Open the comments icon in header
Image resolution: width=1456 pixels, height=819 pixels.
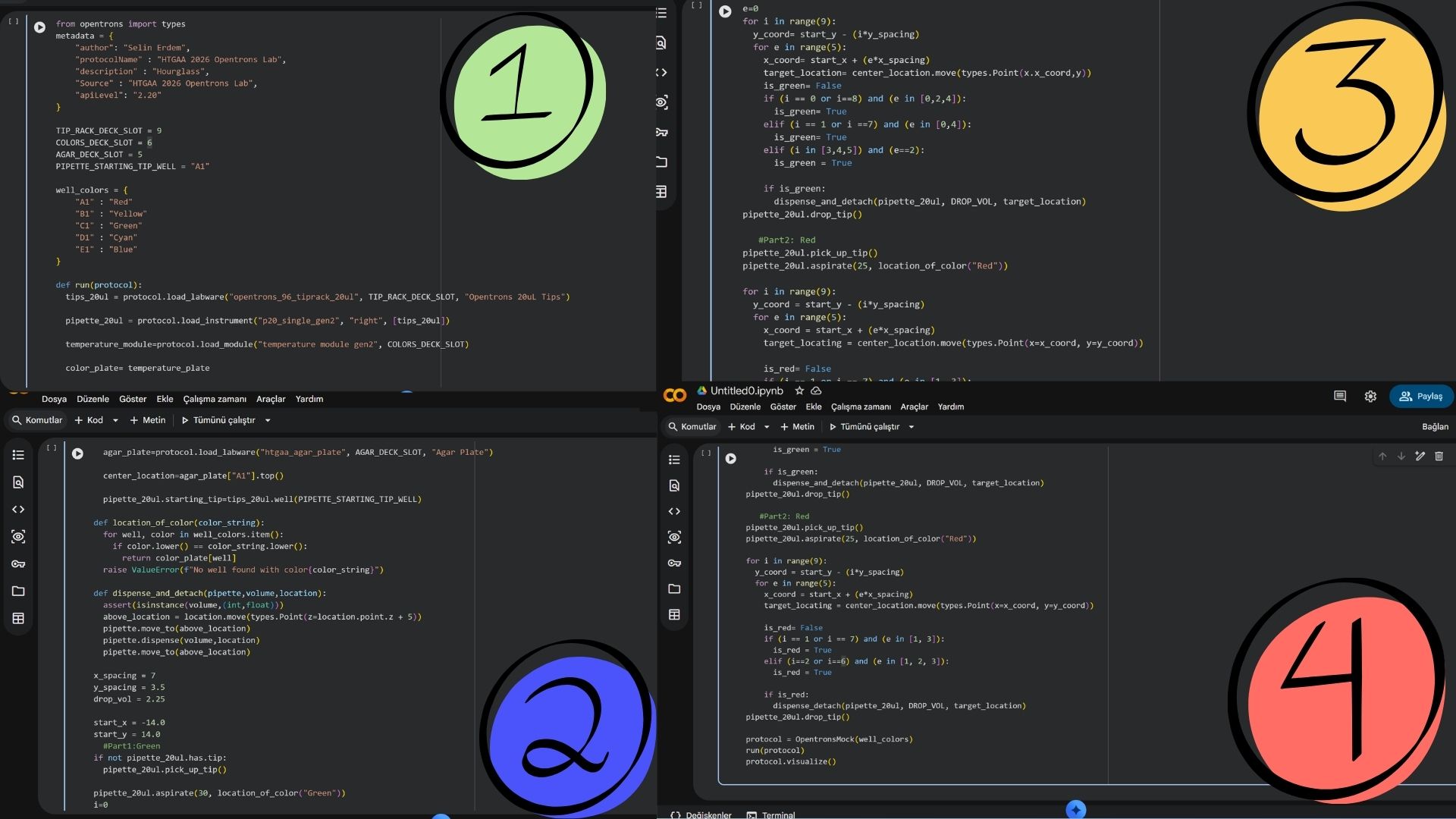(x=1340, y=397)
